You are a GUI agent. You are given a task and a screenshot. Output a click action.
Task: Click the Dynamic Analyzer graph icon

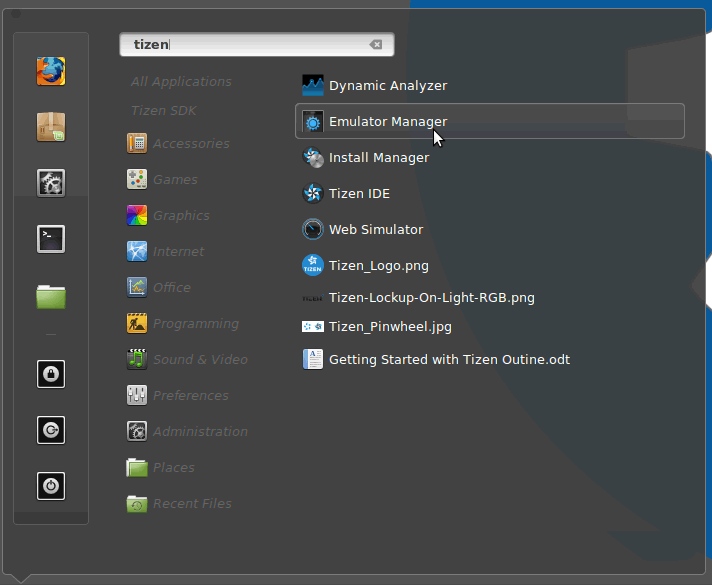pyautogui.click(x=313, y=85)
